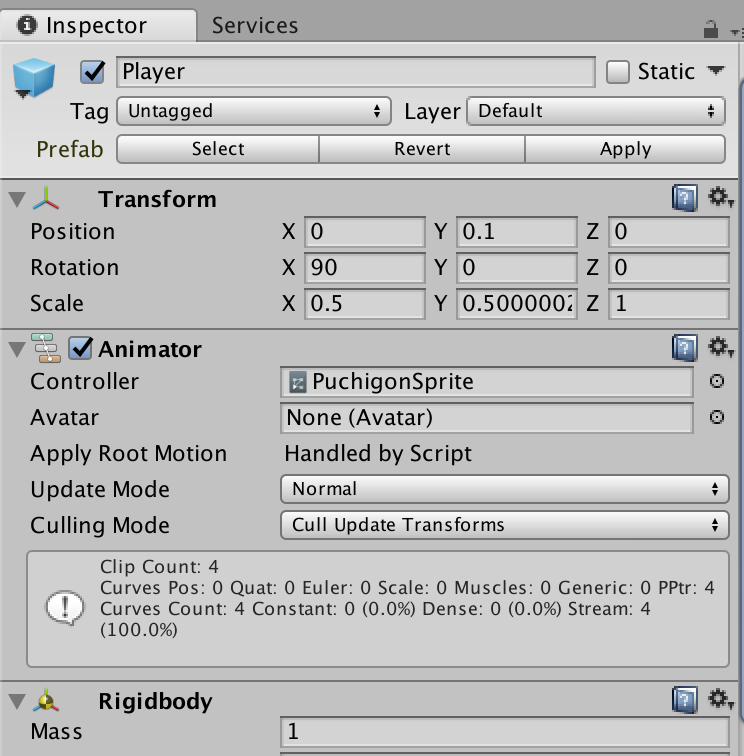Click the Clip Count: 4 text

coord(159,567)
